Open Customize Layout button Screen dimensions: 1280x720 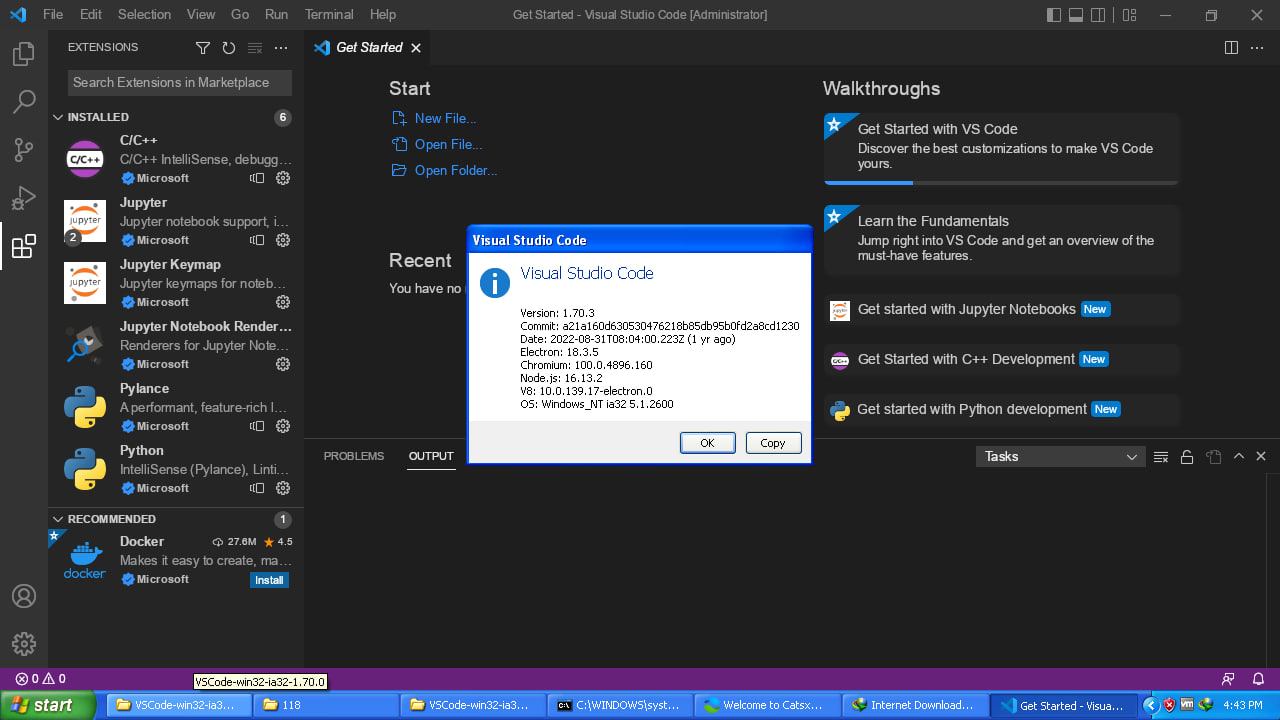(1129, 15)
